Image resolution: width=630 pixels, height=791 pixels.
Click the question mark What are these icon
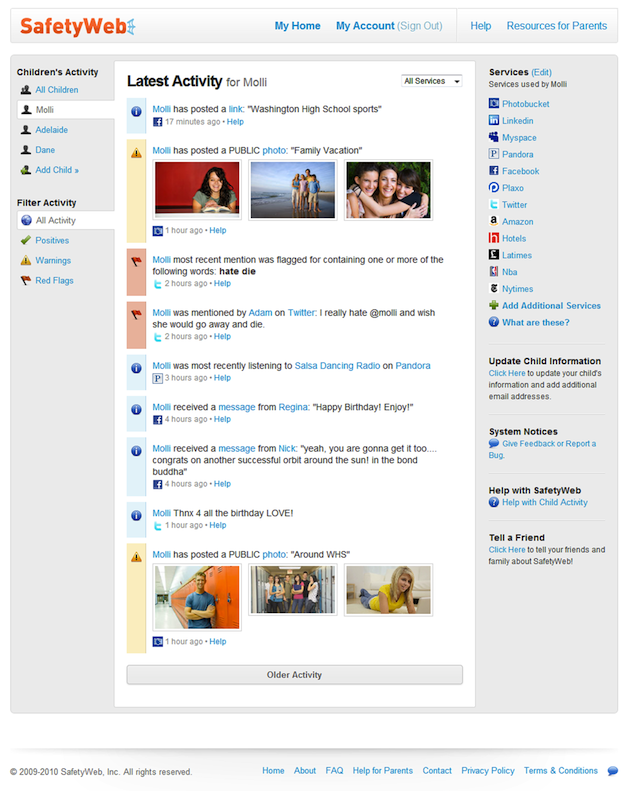click(494, 323)
